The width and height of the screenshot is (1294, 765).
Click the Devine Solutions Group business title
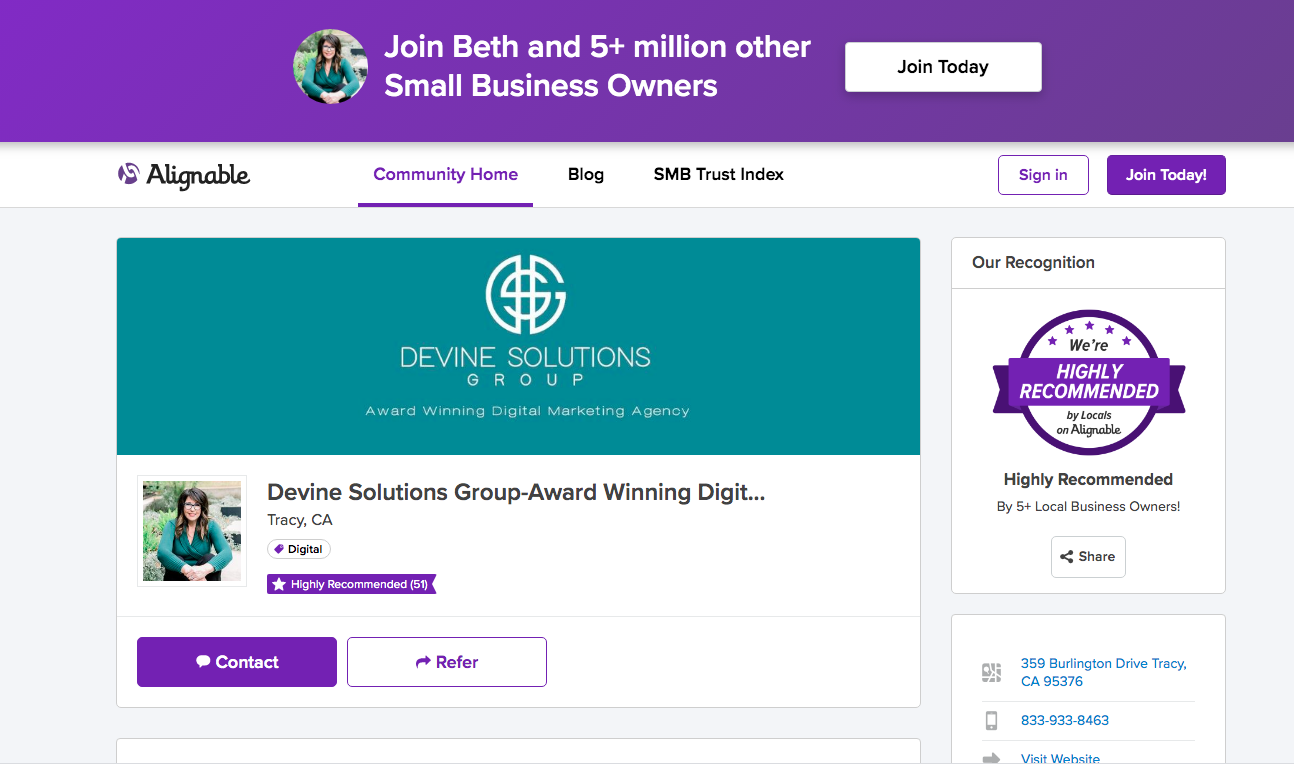[516, 492]
